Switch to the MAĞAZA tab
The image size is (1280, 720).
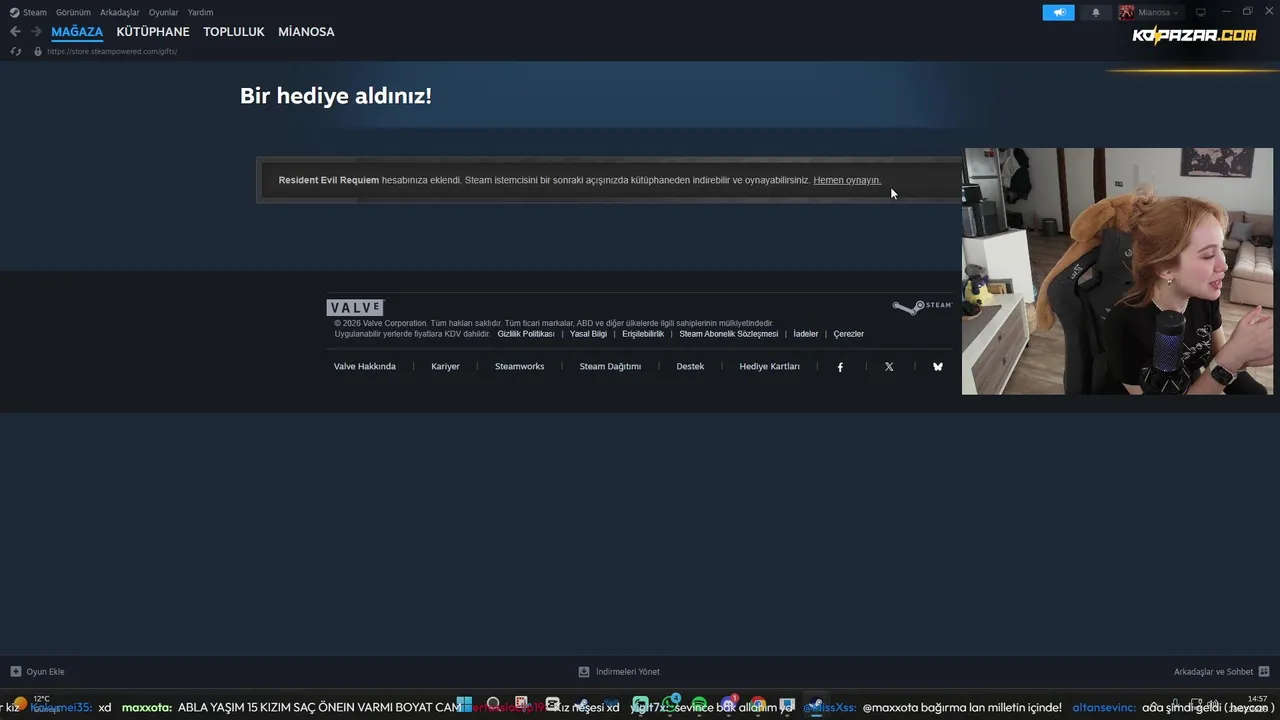coord(77,32)
